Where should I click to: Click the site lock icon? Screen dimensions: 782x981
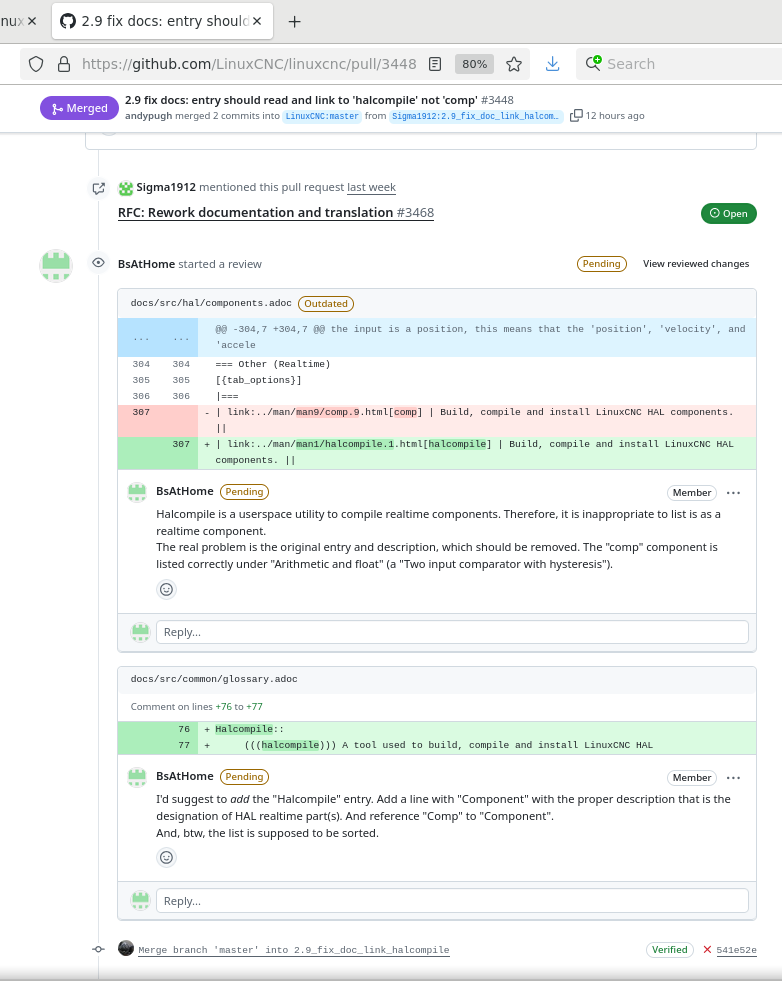coord(64,64)
